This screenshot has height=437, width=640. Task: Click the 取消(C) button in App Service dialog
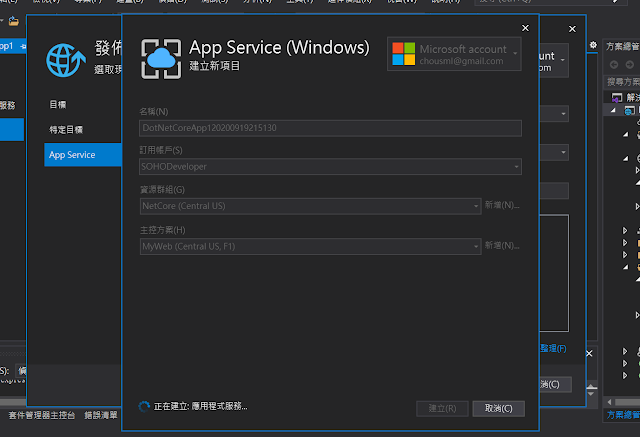[x=498, y=408]
